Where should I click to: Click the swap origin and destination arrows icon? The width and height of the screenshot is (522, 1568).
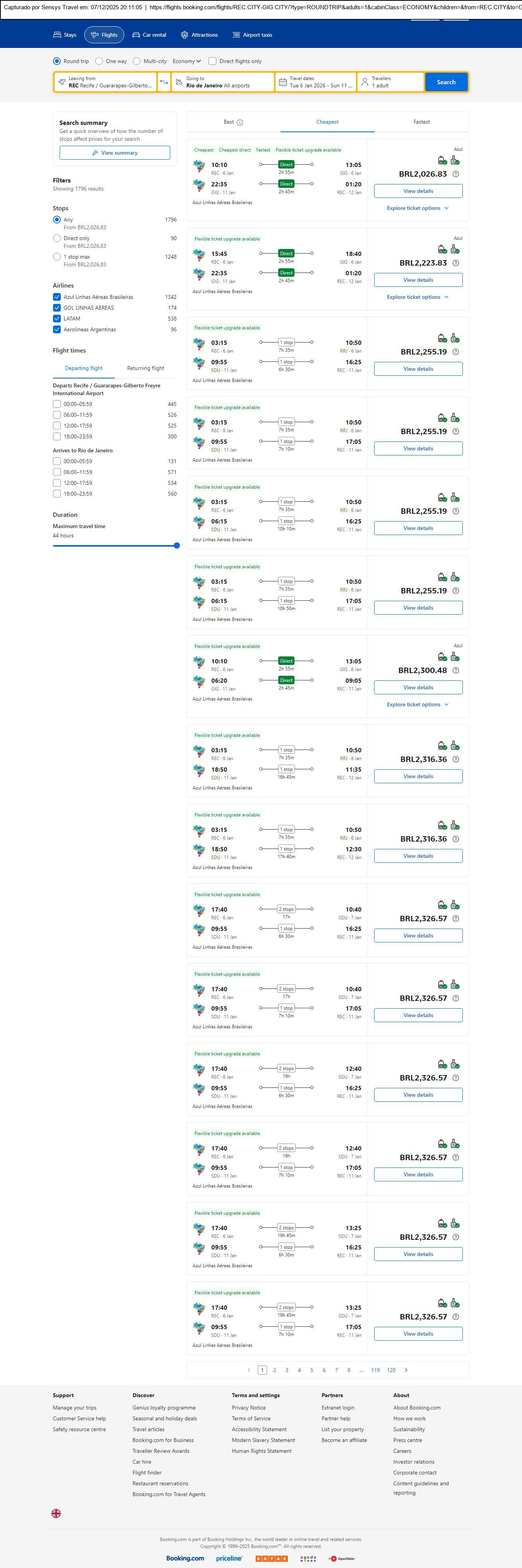tap(164, 82)
